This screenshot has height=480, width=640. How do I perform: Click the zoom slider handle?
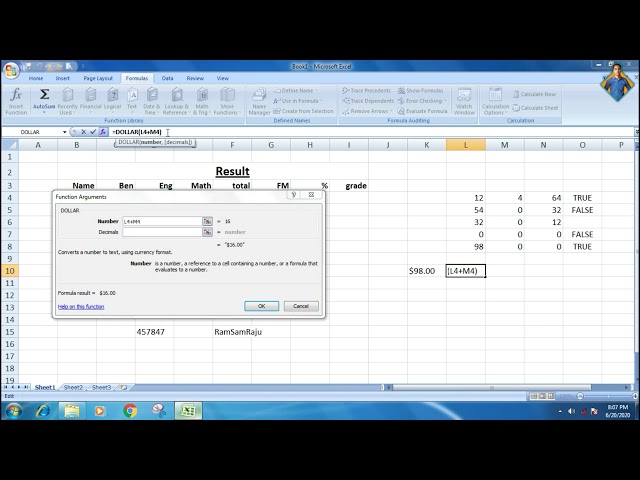click(x=580, y=396)
